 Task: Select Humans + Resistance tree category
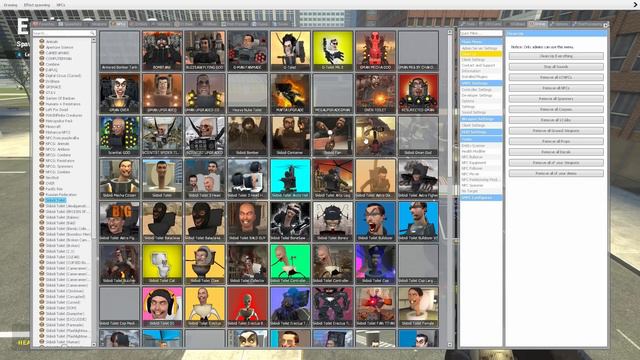[x=63, y=104]
